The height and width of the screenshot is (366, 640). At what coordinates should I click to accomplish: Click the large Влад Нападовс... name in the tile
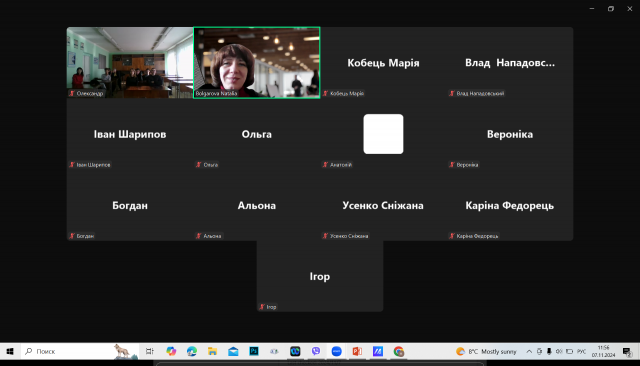(x=510, y=63)
